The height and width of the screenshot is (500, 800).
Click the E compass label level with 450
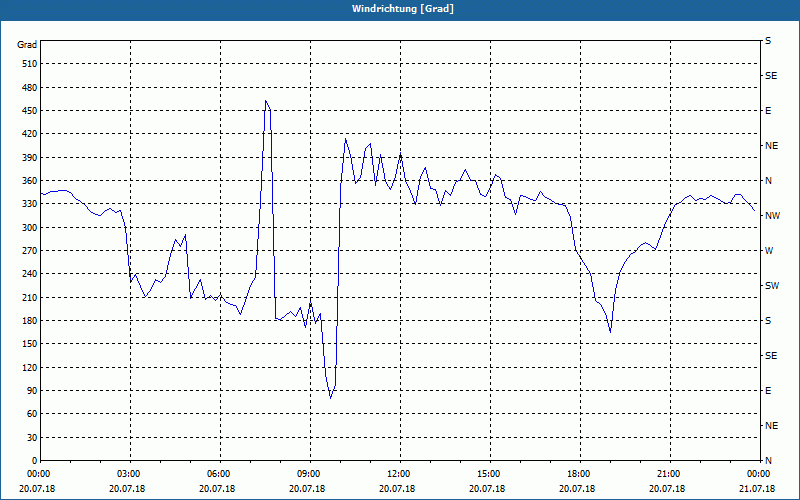(768, 111)
